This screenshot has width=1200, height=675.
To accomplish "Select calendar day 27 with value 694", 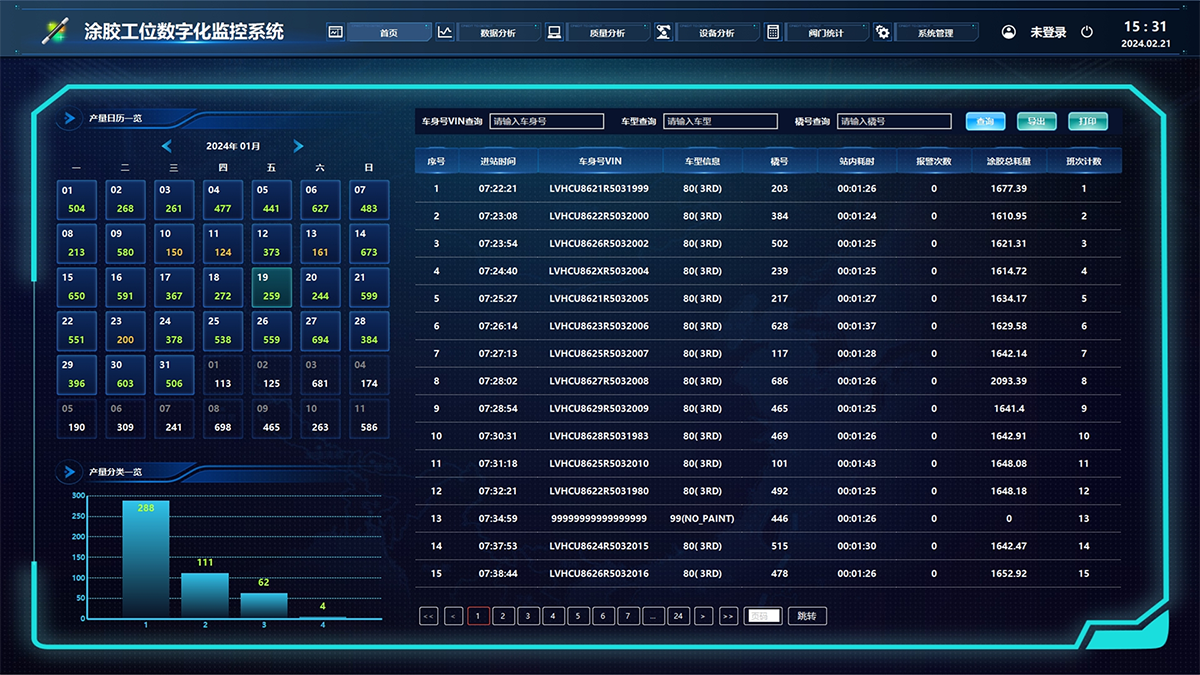I will pos(320,332).
